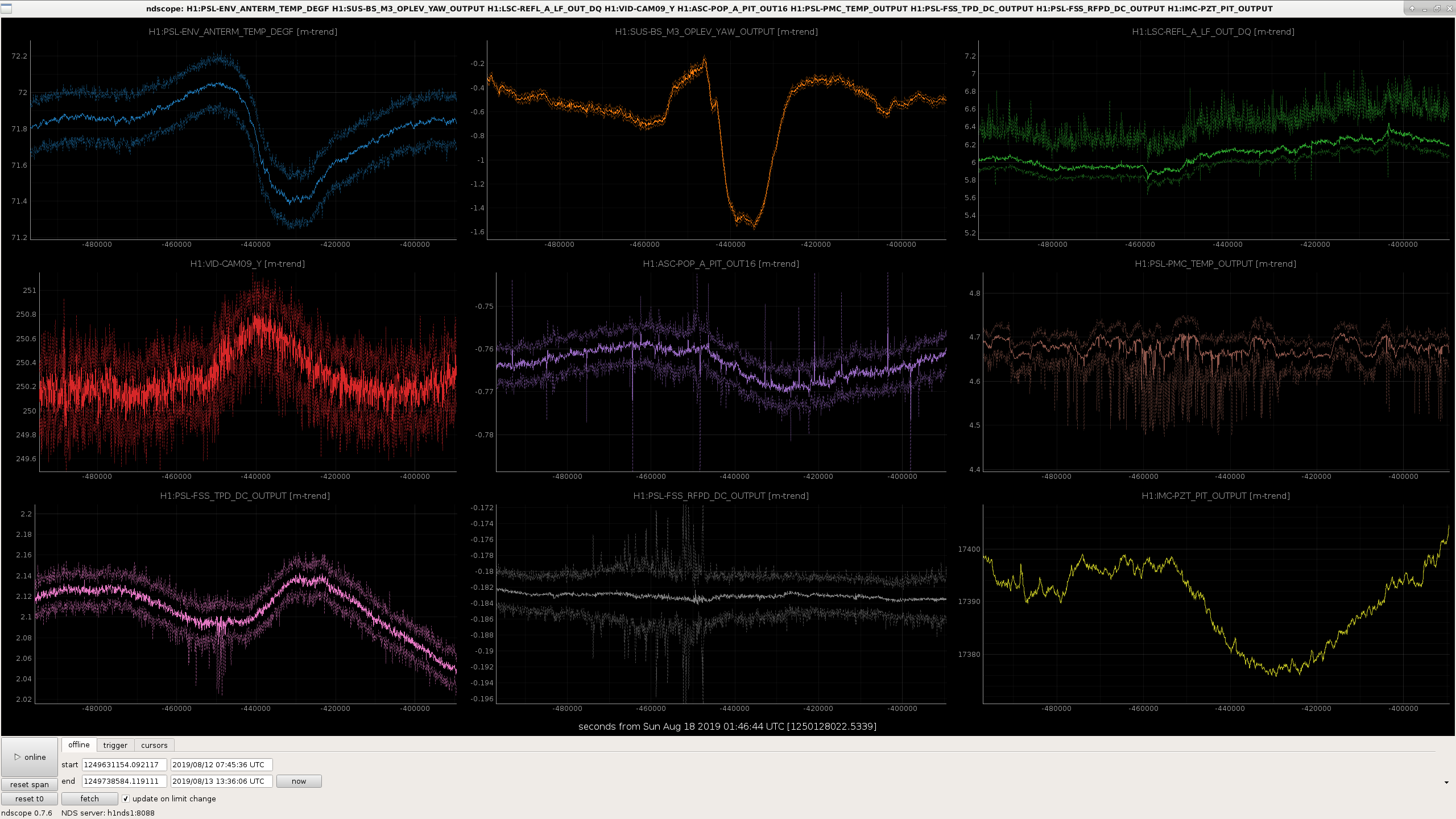Select the H1:PSL-PMC_TEMP_OUTPUT plot title
Image resolution: width=1456 pixels, height=819 pixels.
click(x=1215, y=264)
